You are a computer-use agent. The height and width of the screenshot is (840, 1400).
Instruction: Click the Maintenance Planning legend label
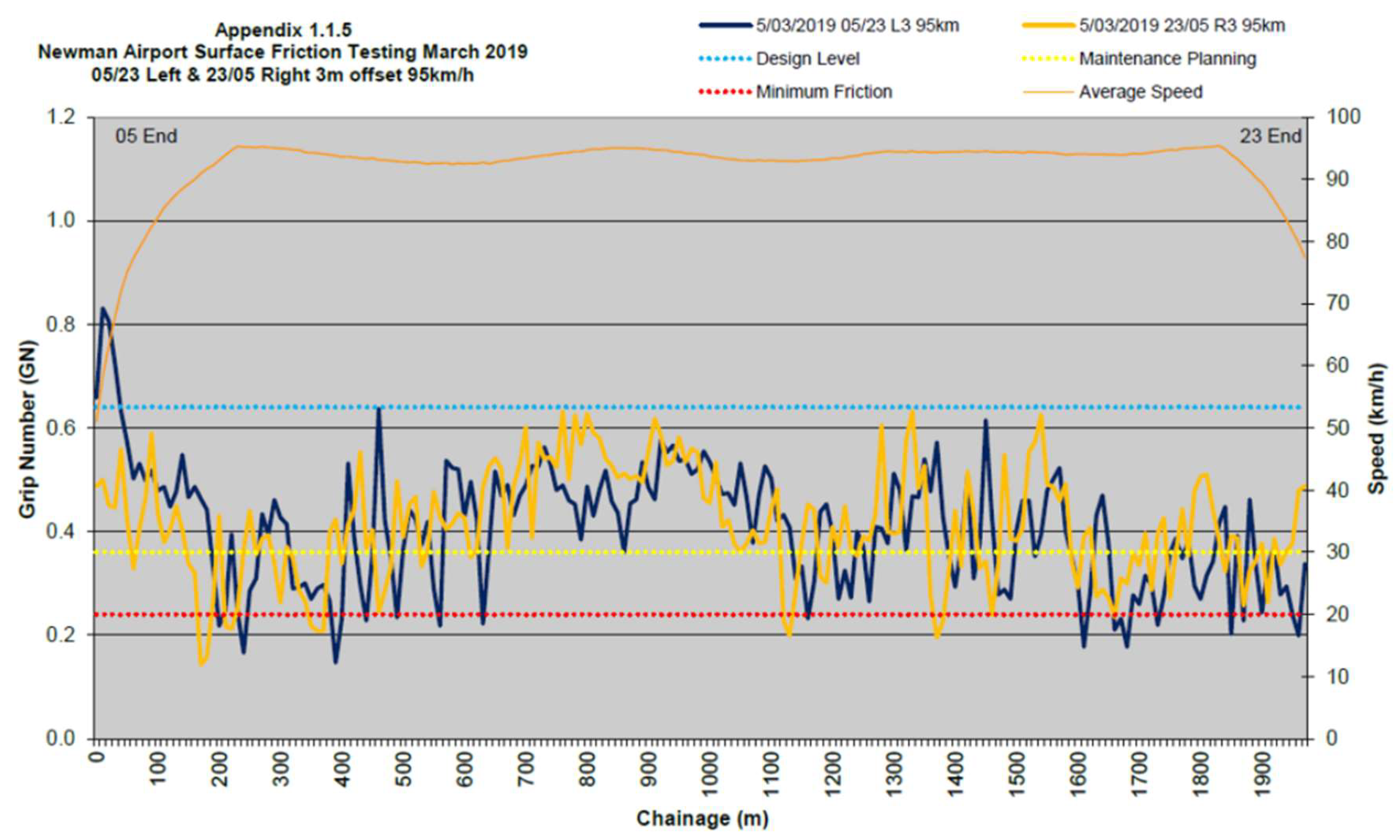tap(1167, 59)
